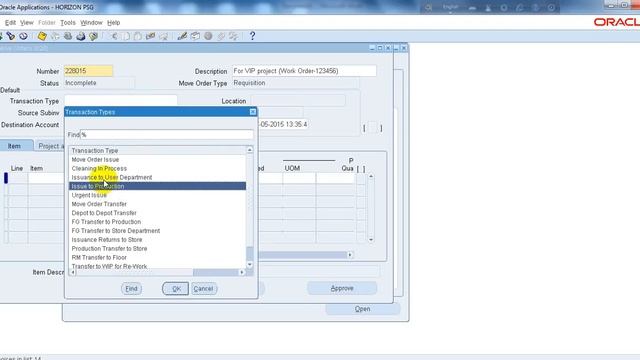Open the Window menu

91,23
